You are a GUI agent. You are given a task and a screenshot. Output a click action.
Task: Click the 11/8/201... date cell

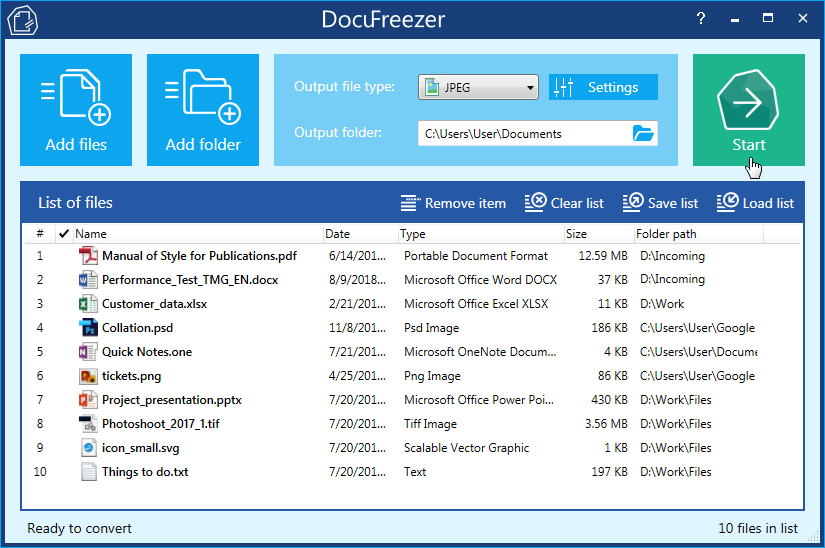(x=357, y=328)
